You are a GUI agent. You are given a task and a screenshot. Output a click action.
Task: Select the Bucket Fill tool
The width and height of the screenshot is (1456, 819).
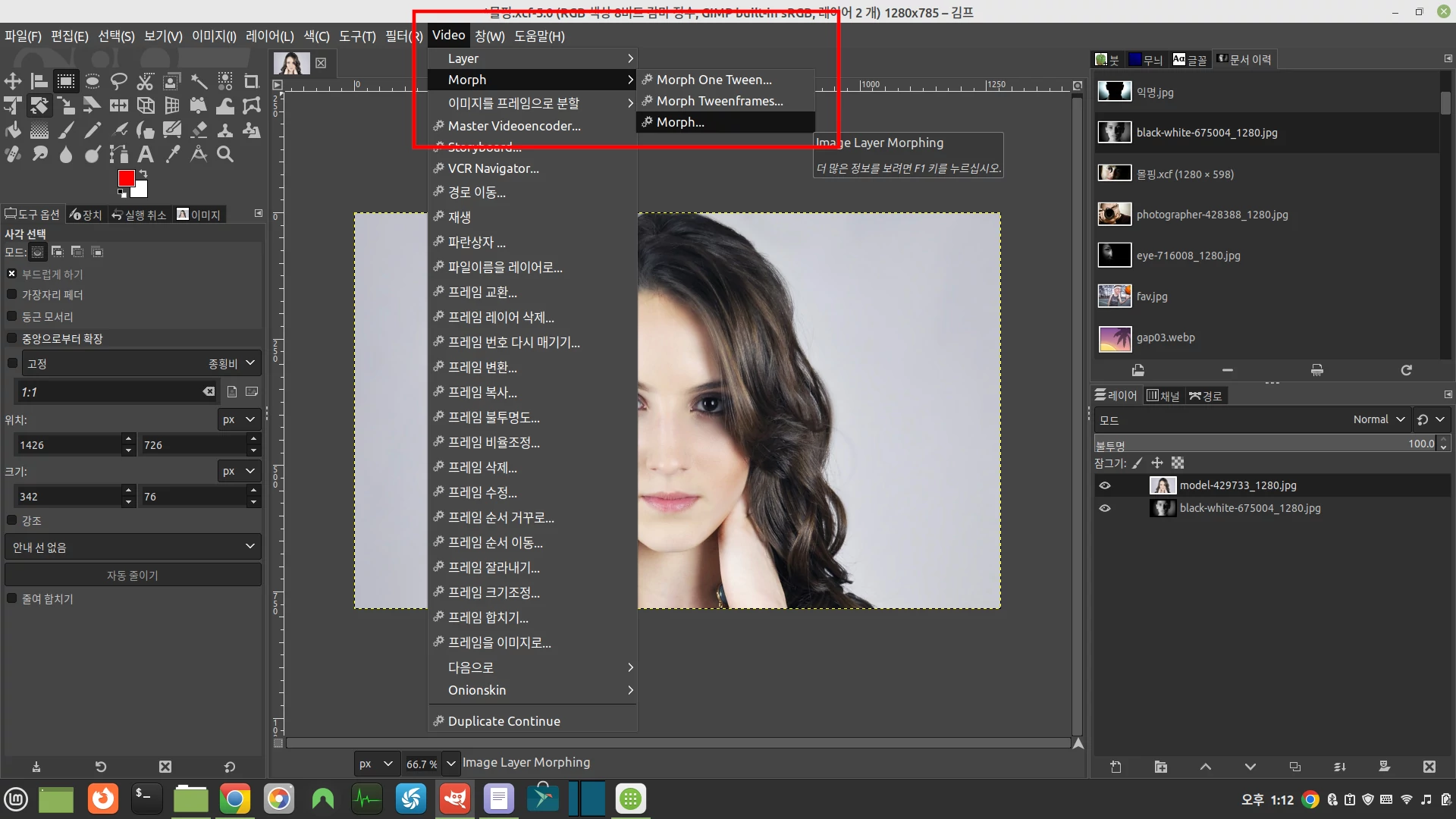pyautogui.click(x=13, y=130)
